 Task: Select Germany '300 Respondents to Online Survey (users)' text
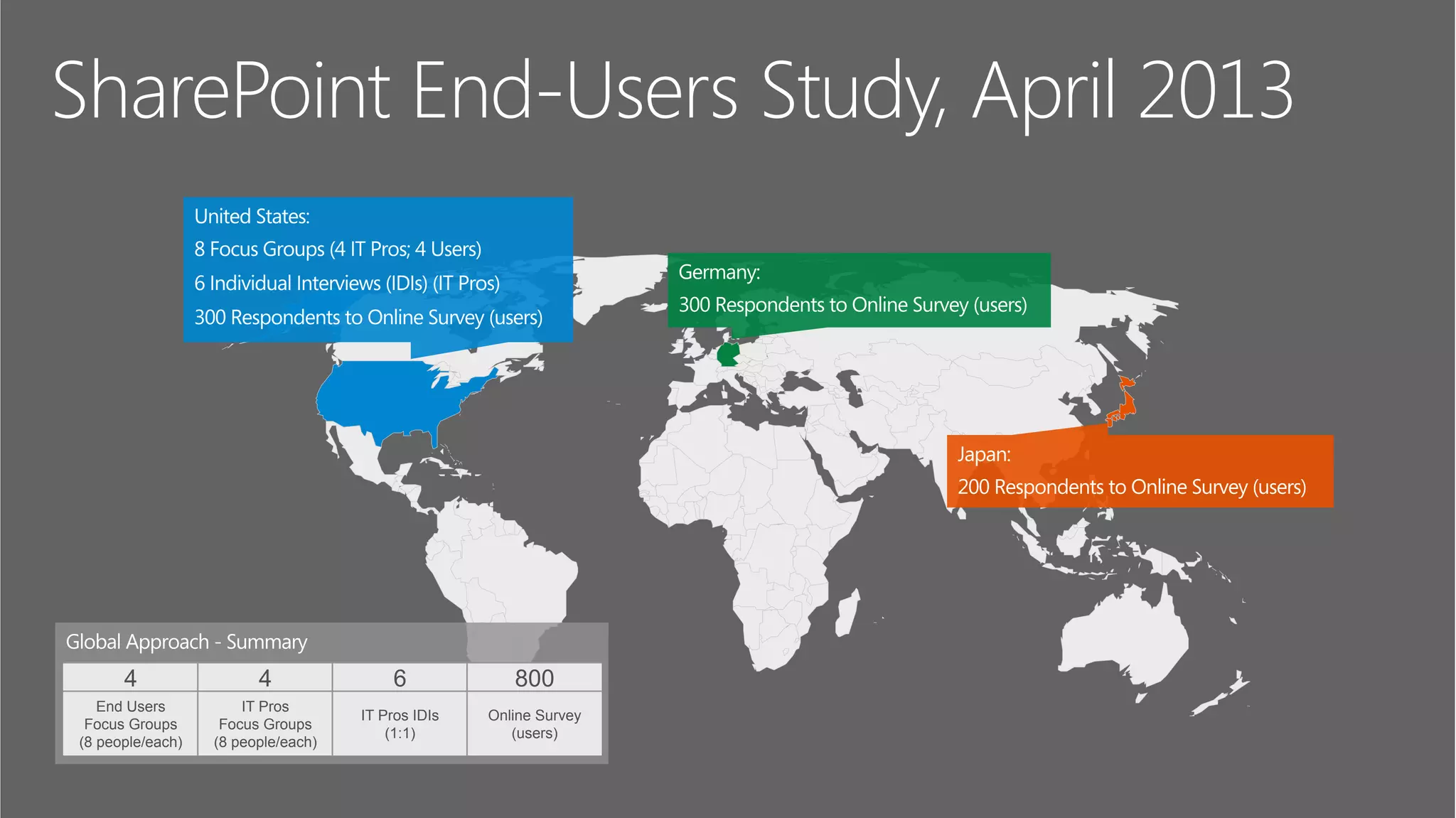[x=852, y=305]
